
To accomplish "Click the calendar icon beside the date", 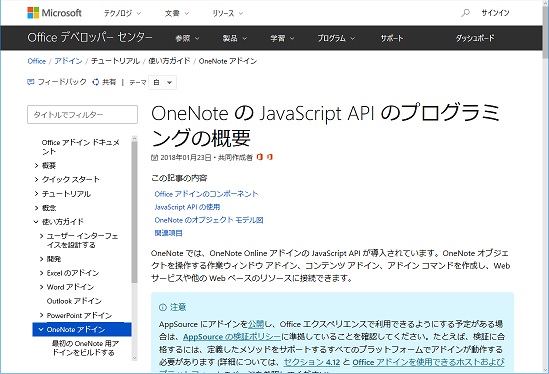I will click(154, 157).
